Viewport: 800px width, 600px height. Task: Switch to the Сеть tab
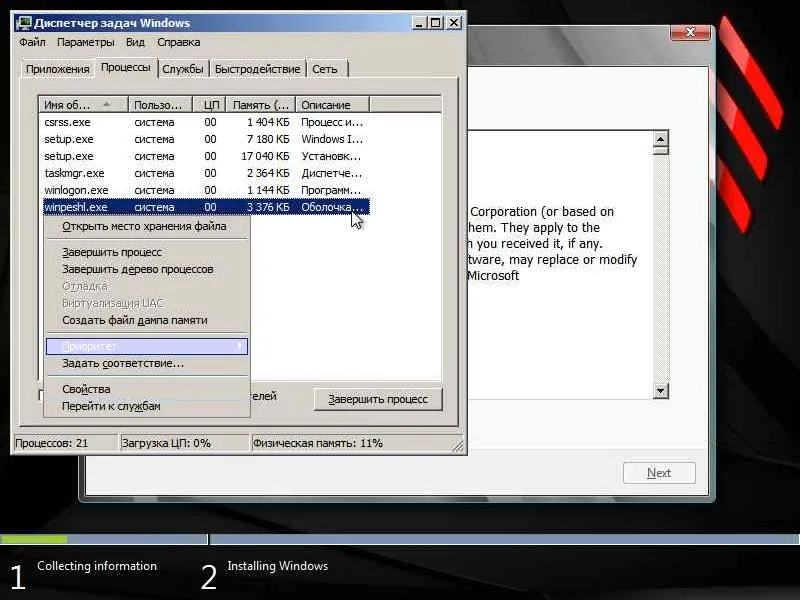[325, 69]
